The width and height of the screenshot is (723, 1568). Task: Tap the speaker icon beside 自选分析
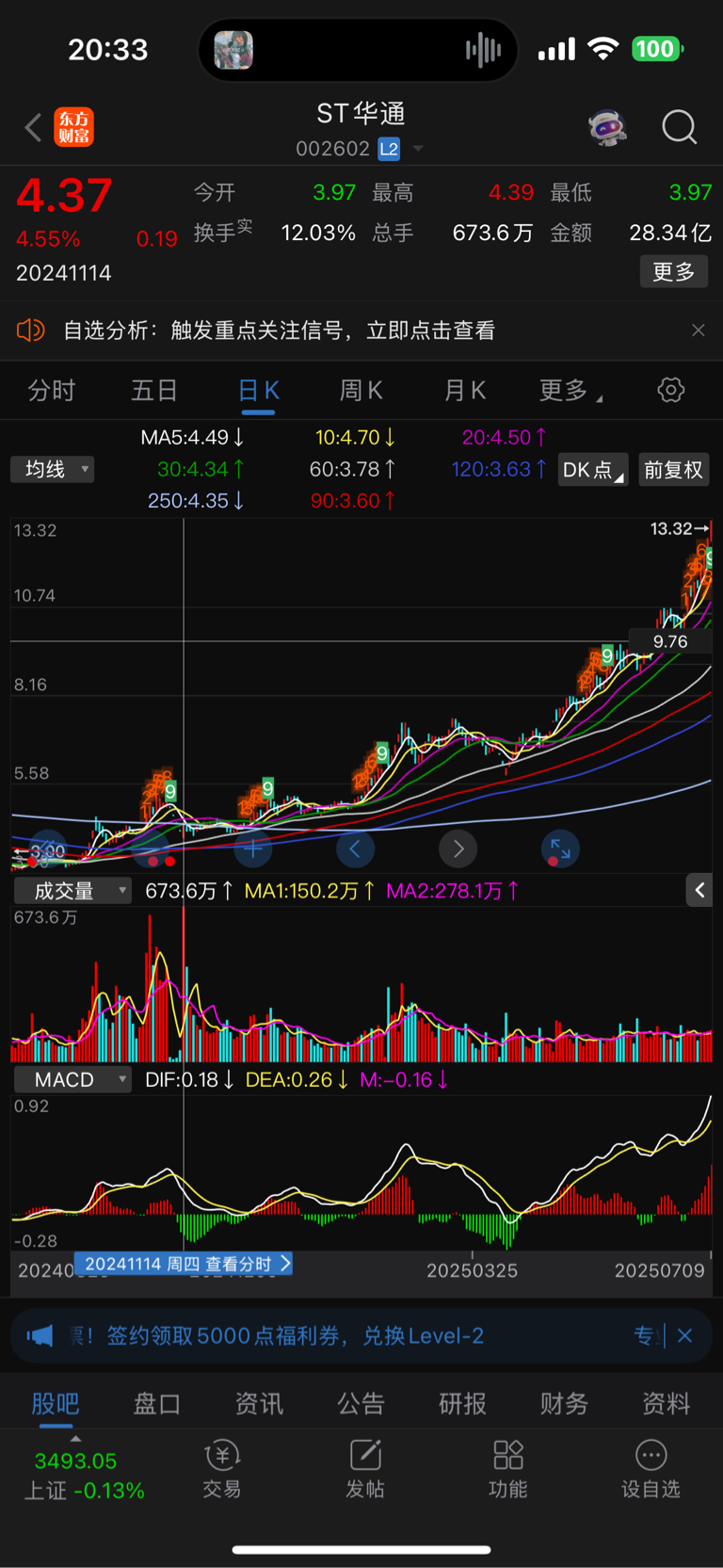(x=31, y=331)
